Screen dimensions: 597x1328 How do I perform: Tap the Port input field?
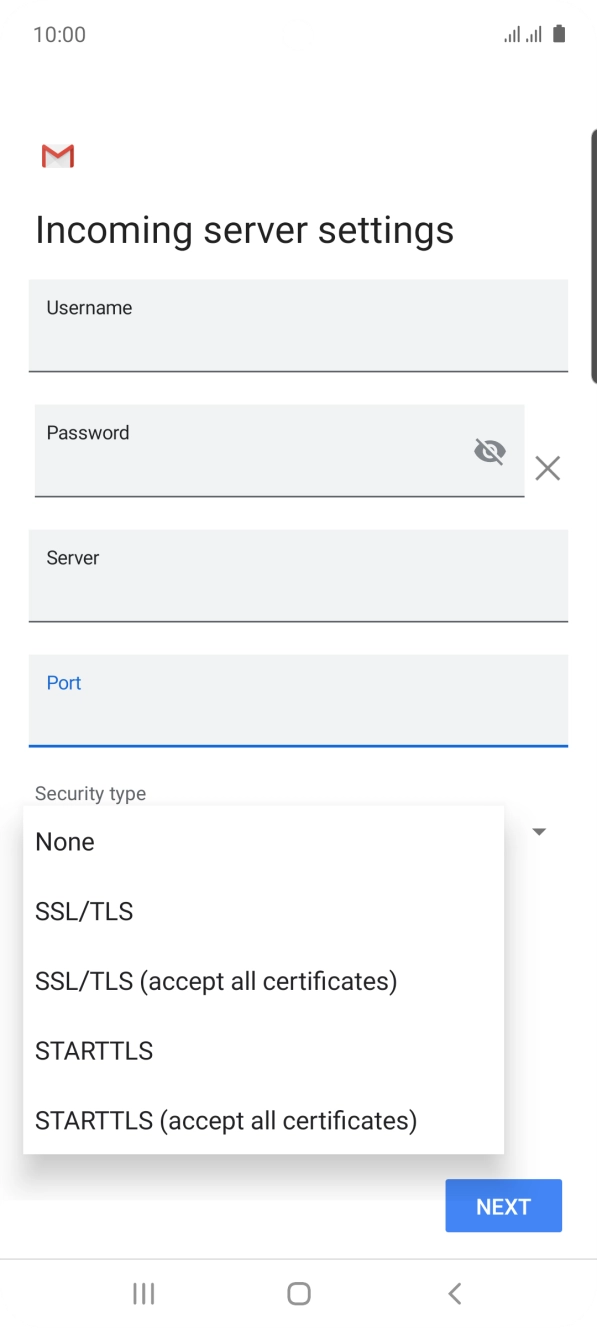pyautogui.click(x=298, y=700)
